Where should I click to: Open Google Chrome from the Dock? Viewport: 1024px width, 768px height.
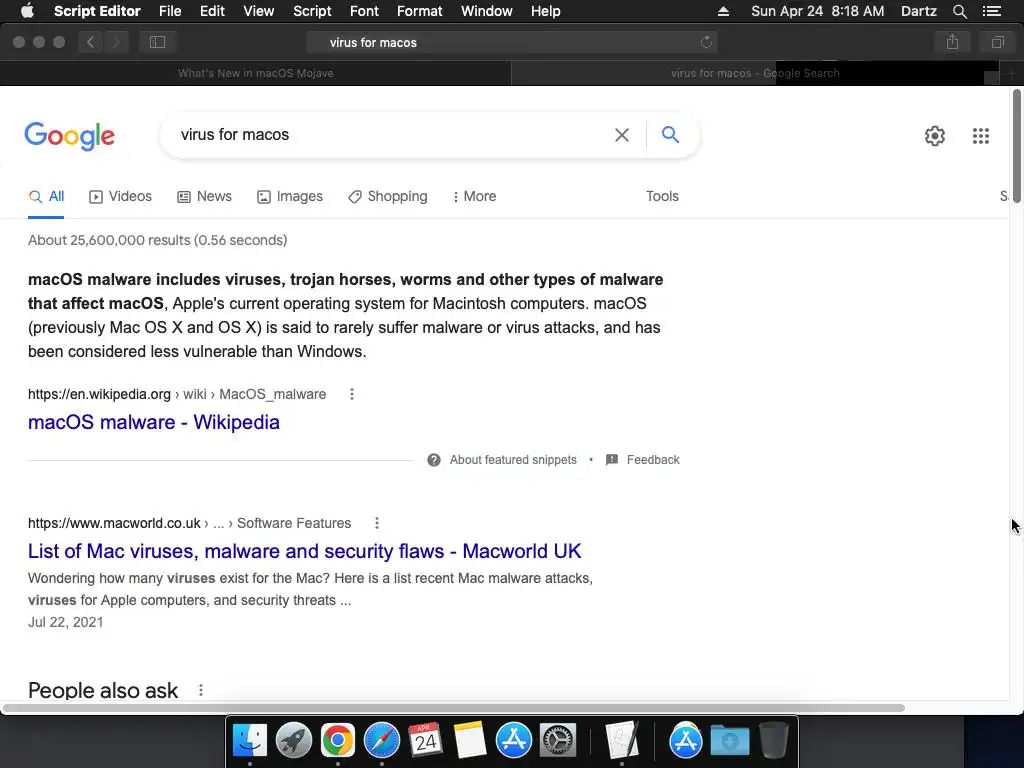click(x=338, y=740)
